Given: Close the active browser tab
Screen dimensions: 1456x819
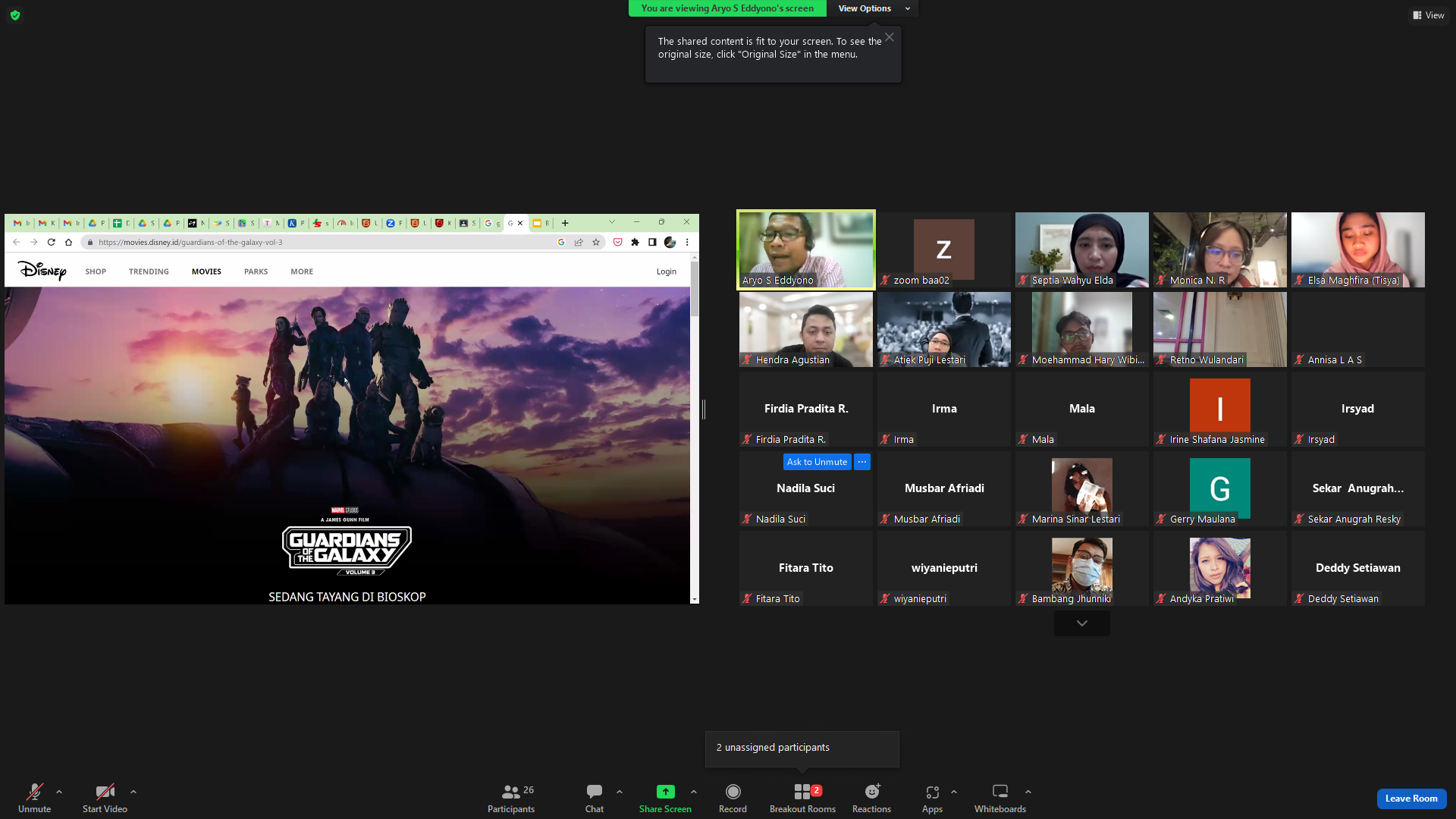Looking at the screenshot, I should [x=520, y=223].
